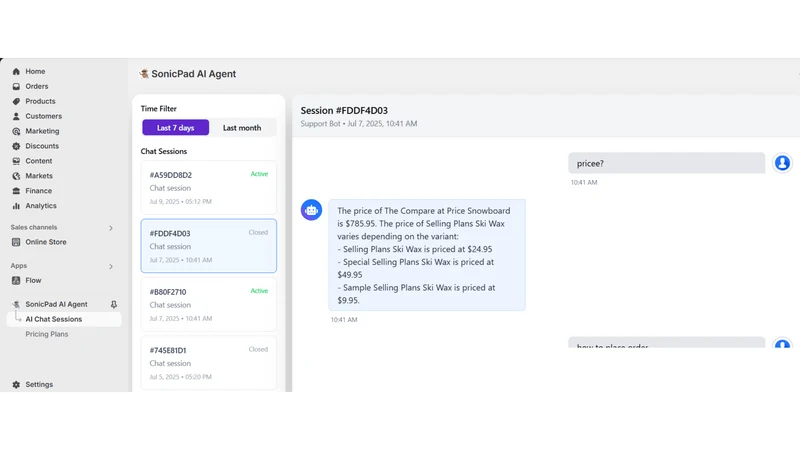Open chat session #745E81D1
The height and width of the screenshot is (450, 800).
click(x=209, y=363)
